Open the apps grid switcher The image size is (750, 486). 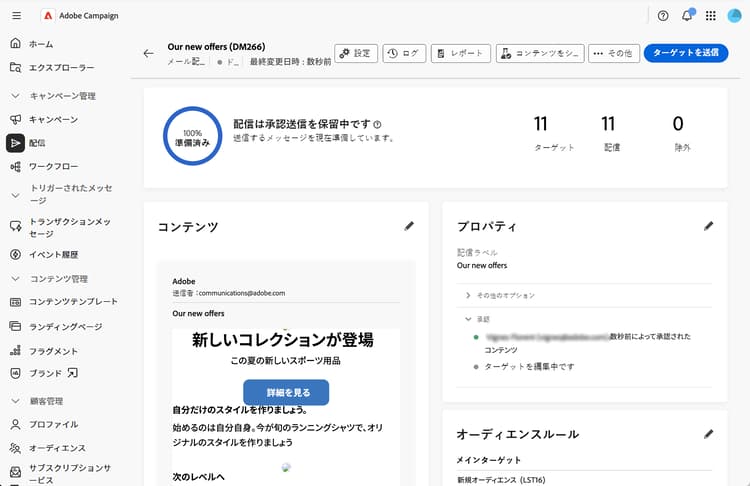point(711,16)
